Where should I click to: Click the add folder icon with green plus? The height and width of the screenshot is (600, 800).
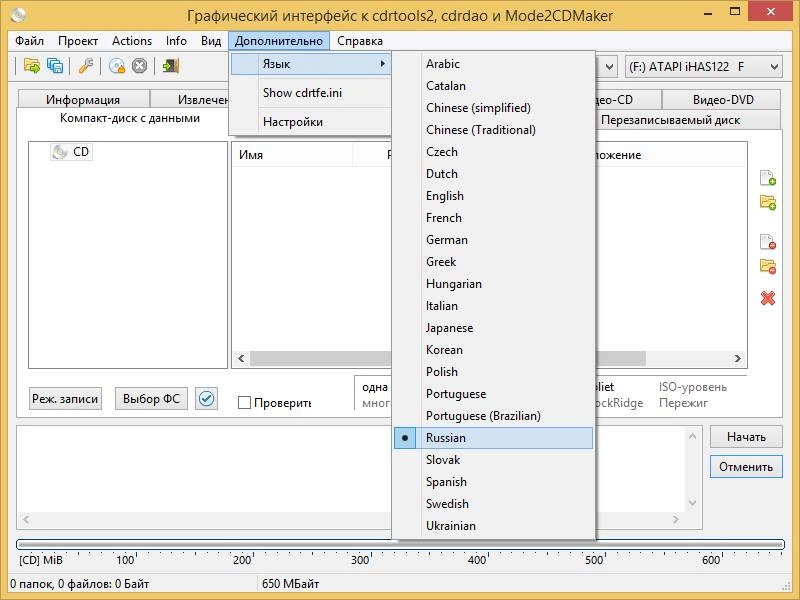click(768, 202)
